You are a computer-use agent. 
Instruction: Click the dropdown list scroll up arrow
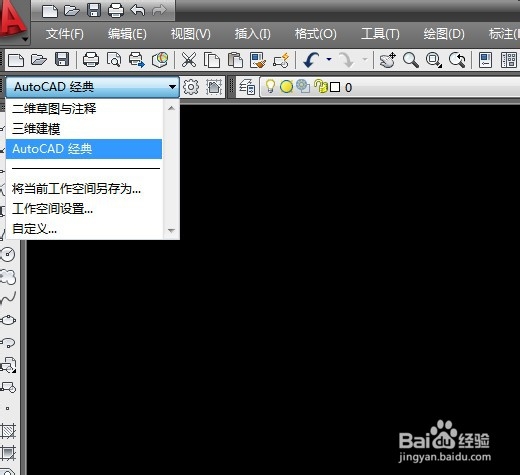[171, 108]
